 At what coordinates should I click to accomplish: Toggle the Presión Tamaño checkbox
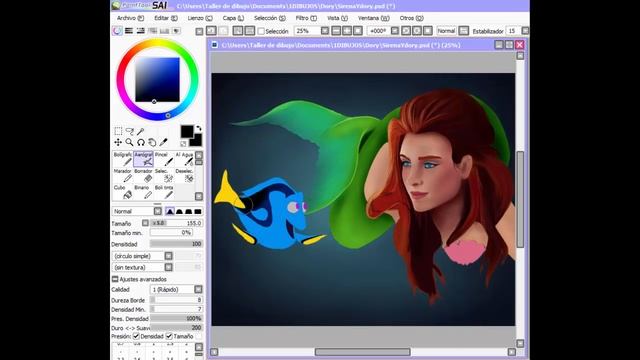(x=169, y=336)
